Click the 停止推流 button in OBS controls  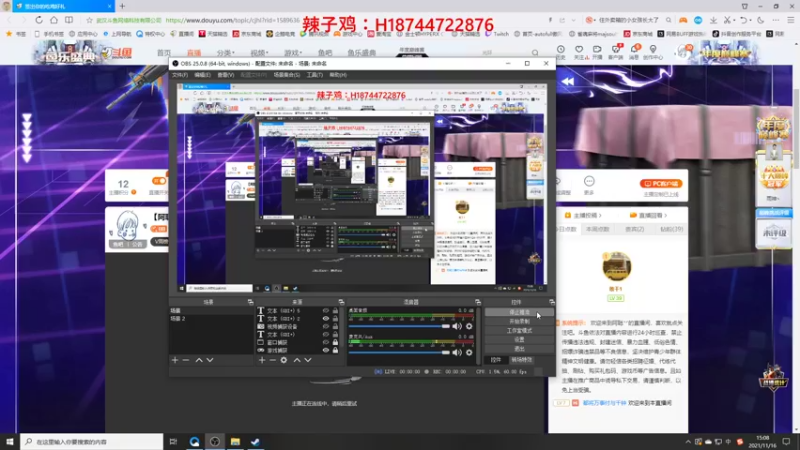[x=519, y=312]
